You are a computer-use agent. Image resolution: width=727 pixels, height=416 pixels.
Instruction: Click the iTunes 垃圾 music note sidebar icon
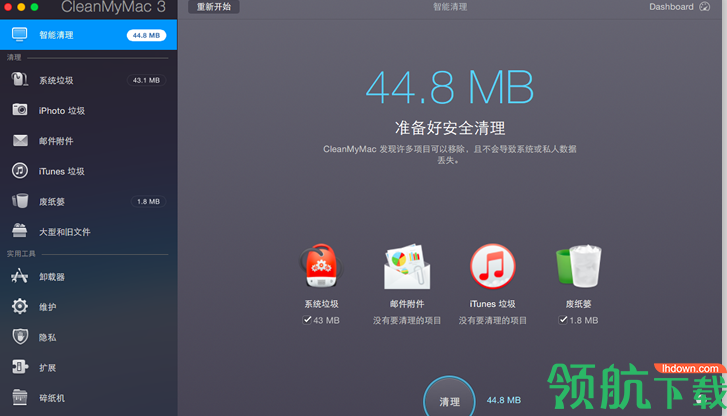coord(19,171)
